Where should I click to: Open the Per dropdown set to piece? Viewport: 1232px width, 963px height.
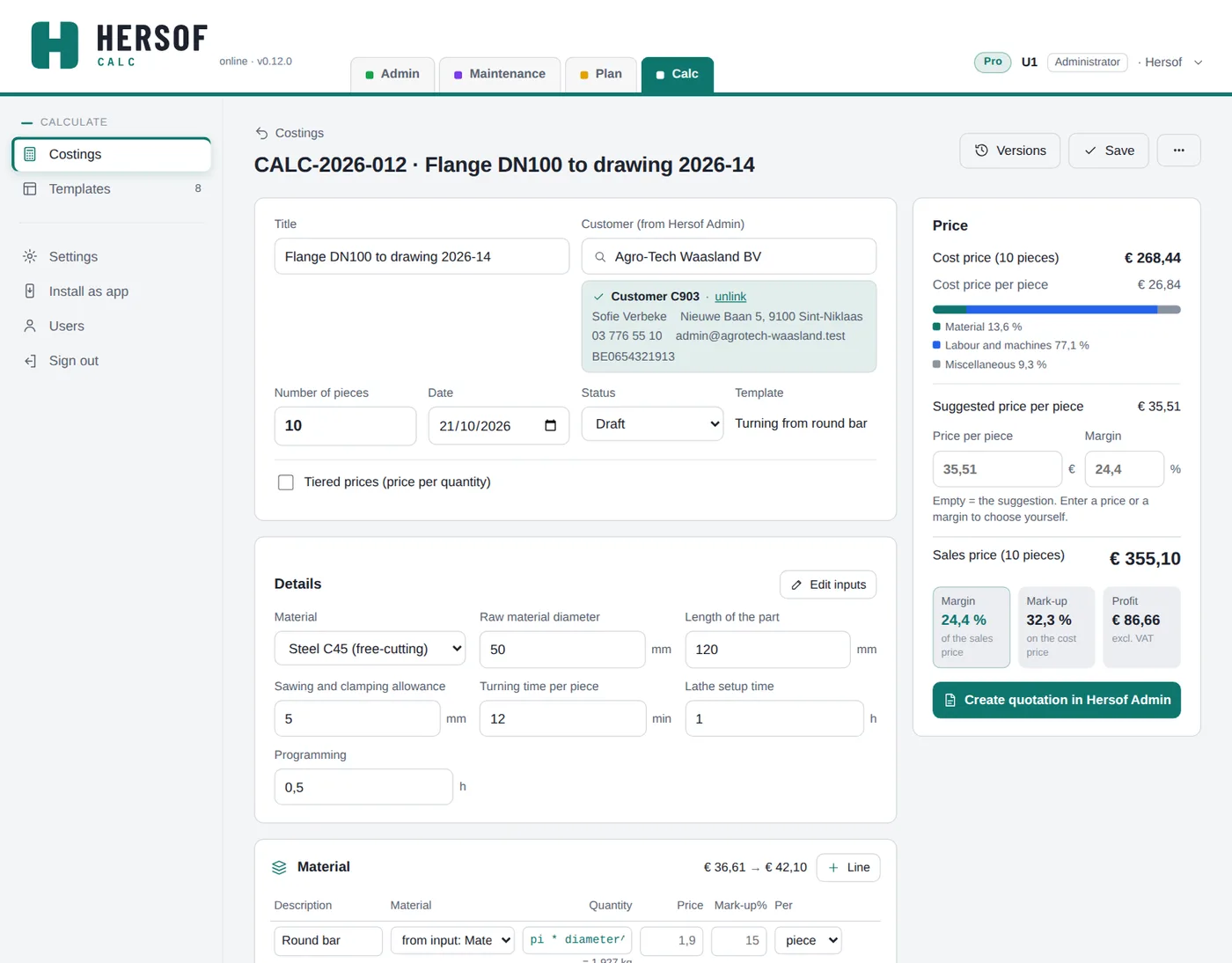tap(808, 940)
